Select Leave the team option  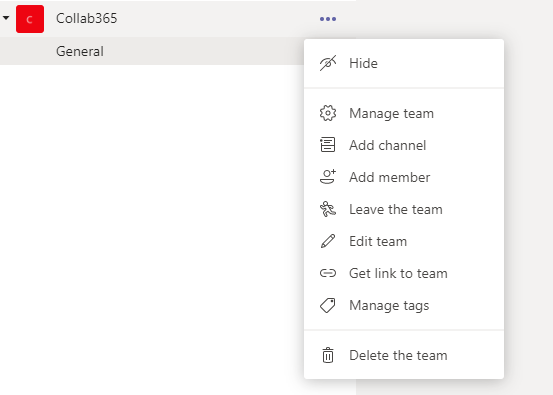(404, 209)
